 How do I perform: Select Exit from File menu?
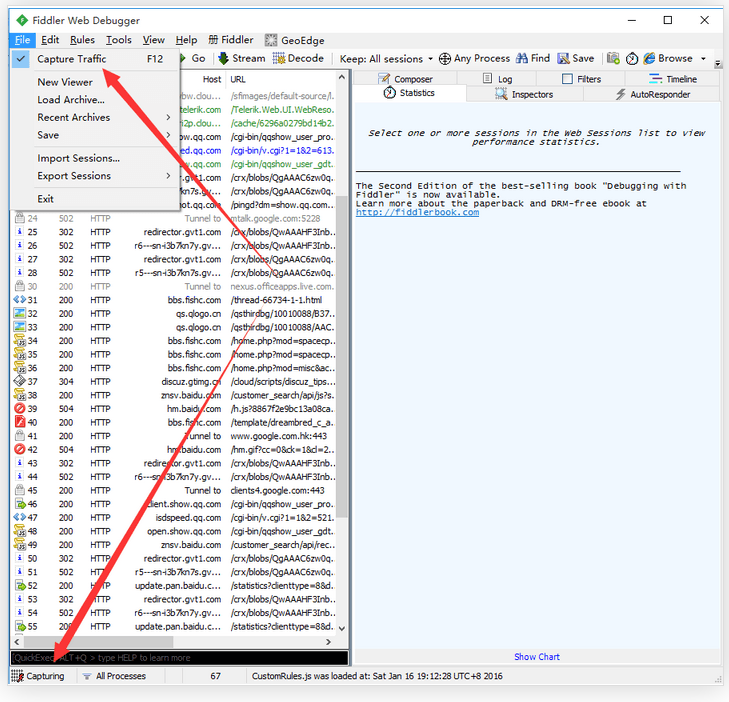click(x=46, y=199)
